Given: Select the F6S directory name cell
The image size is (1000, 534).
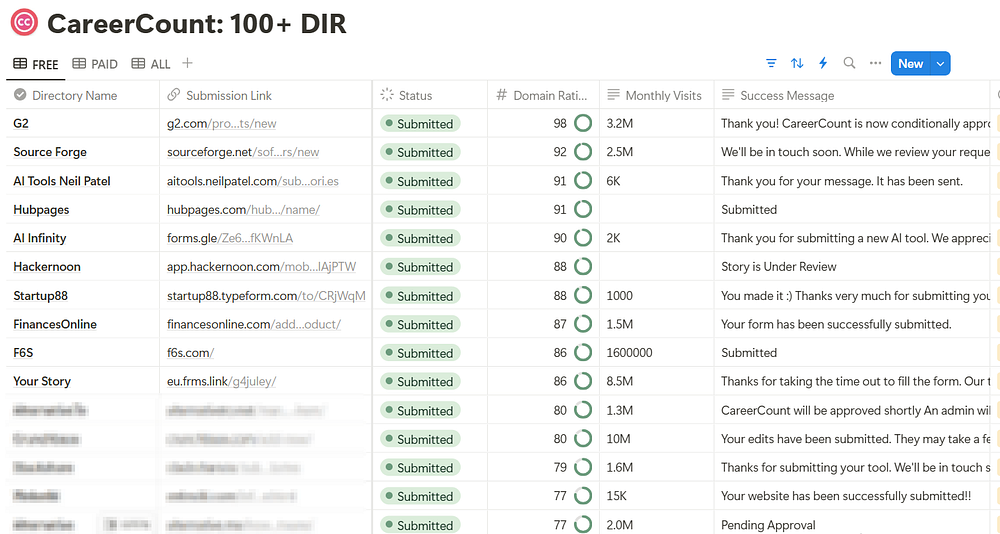Looking at the screenshot, I should [x=83, y=353].
